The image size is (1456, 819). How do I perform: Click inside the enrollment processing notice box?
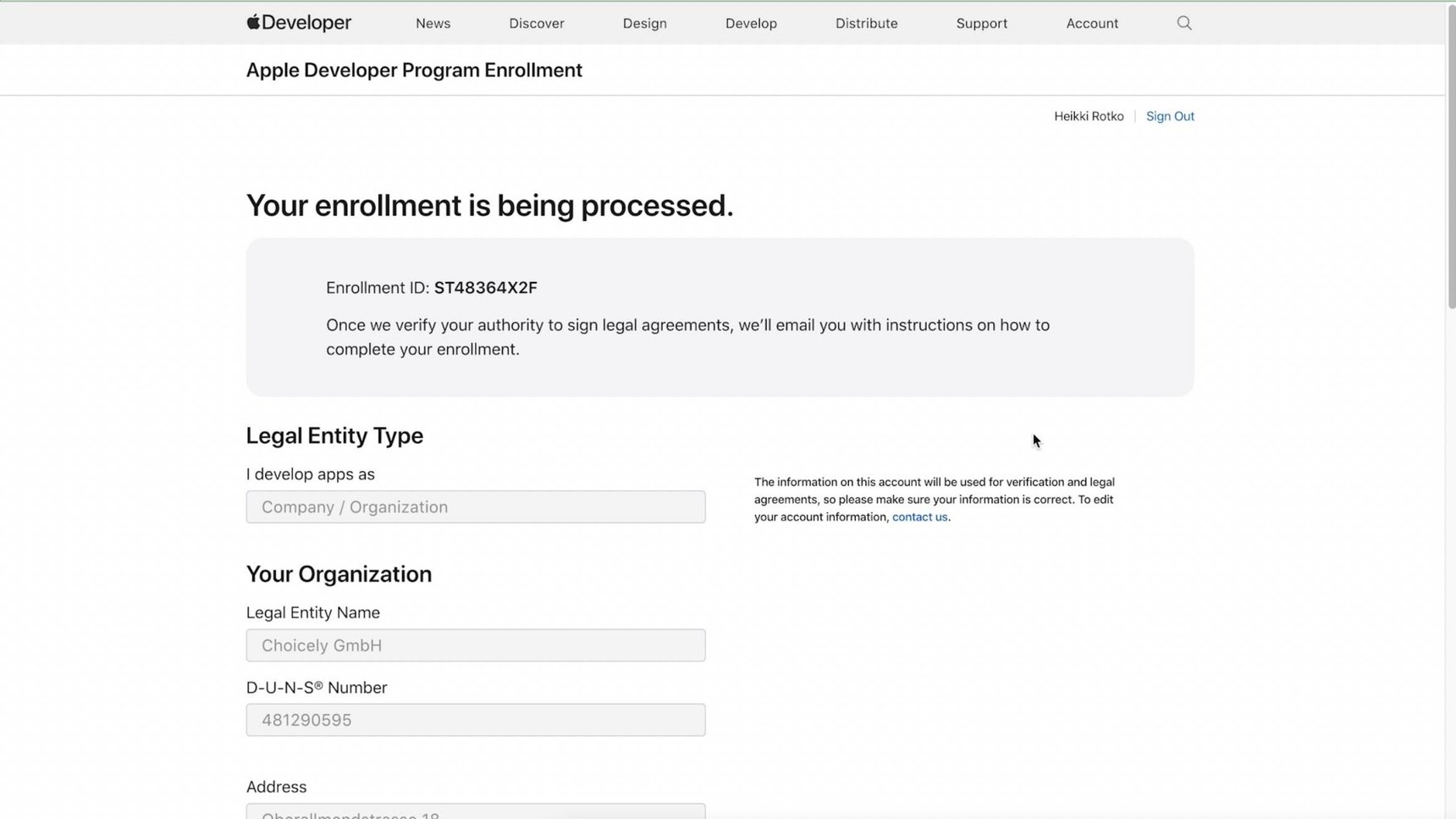[x=719, y=318]
